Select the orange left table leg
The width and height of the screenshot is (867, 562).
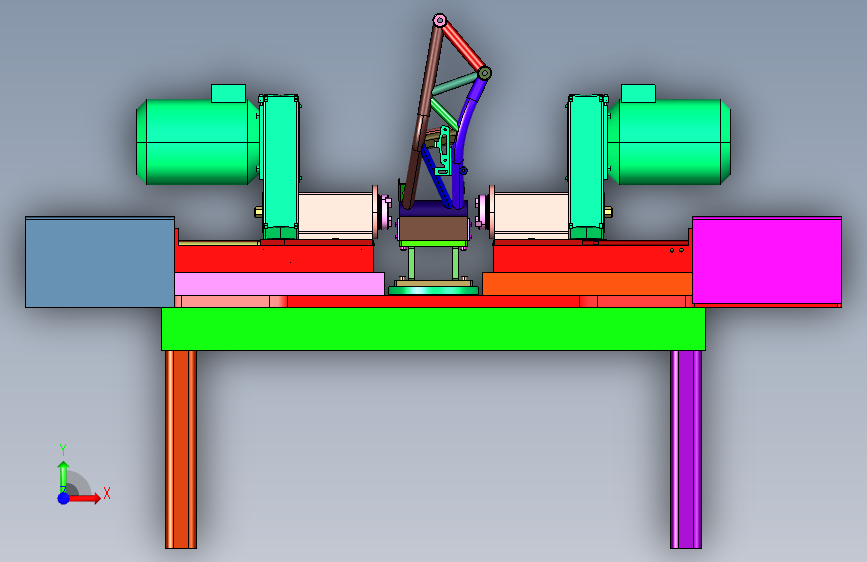181,450
